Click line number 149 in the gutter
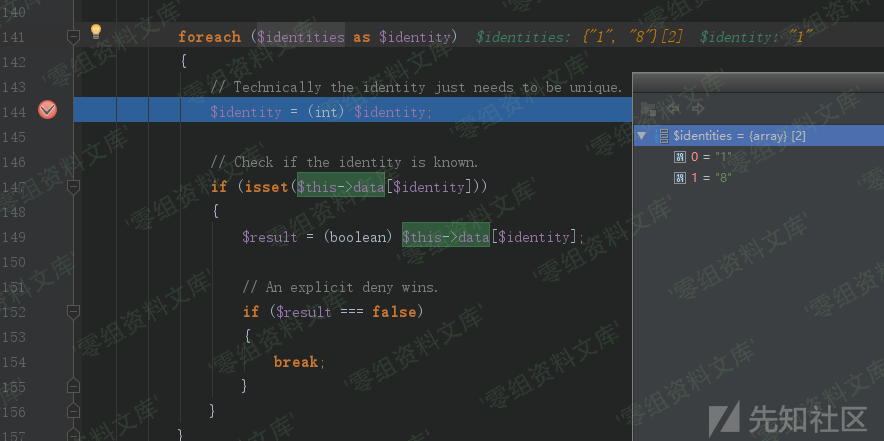This screenshot has width=884, height=441. click(x=14, y=237)
